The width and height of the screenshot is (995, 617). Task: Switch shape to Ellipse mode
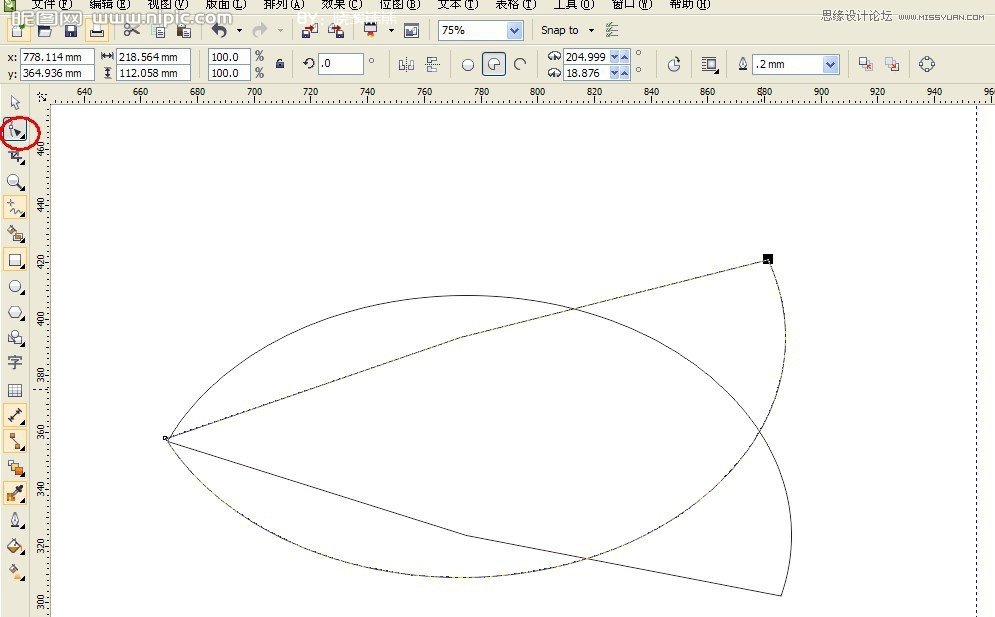(467, 65)
